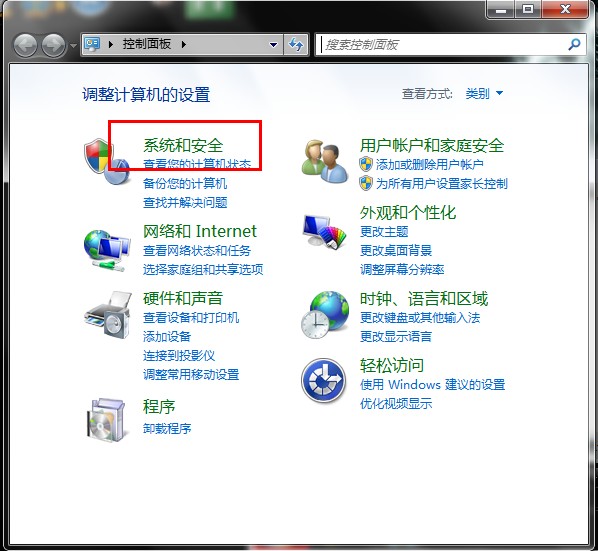
Task: Click the back navigation arrow button
Action: pos(25,45)
